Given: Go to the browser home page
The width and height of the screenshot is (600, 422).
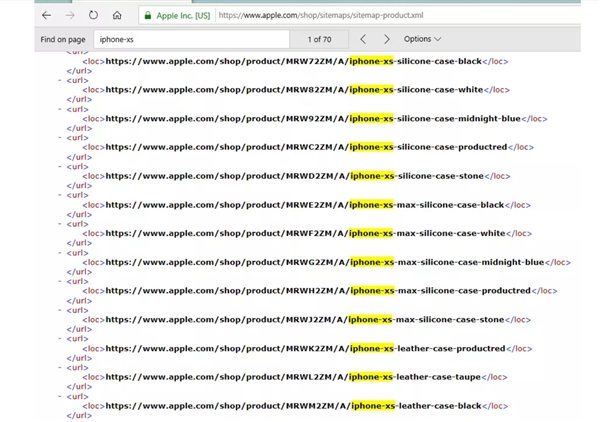Looking at the screenshot, I should (x=118, y=16).
